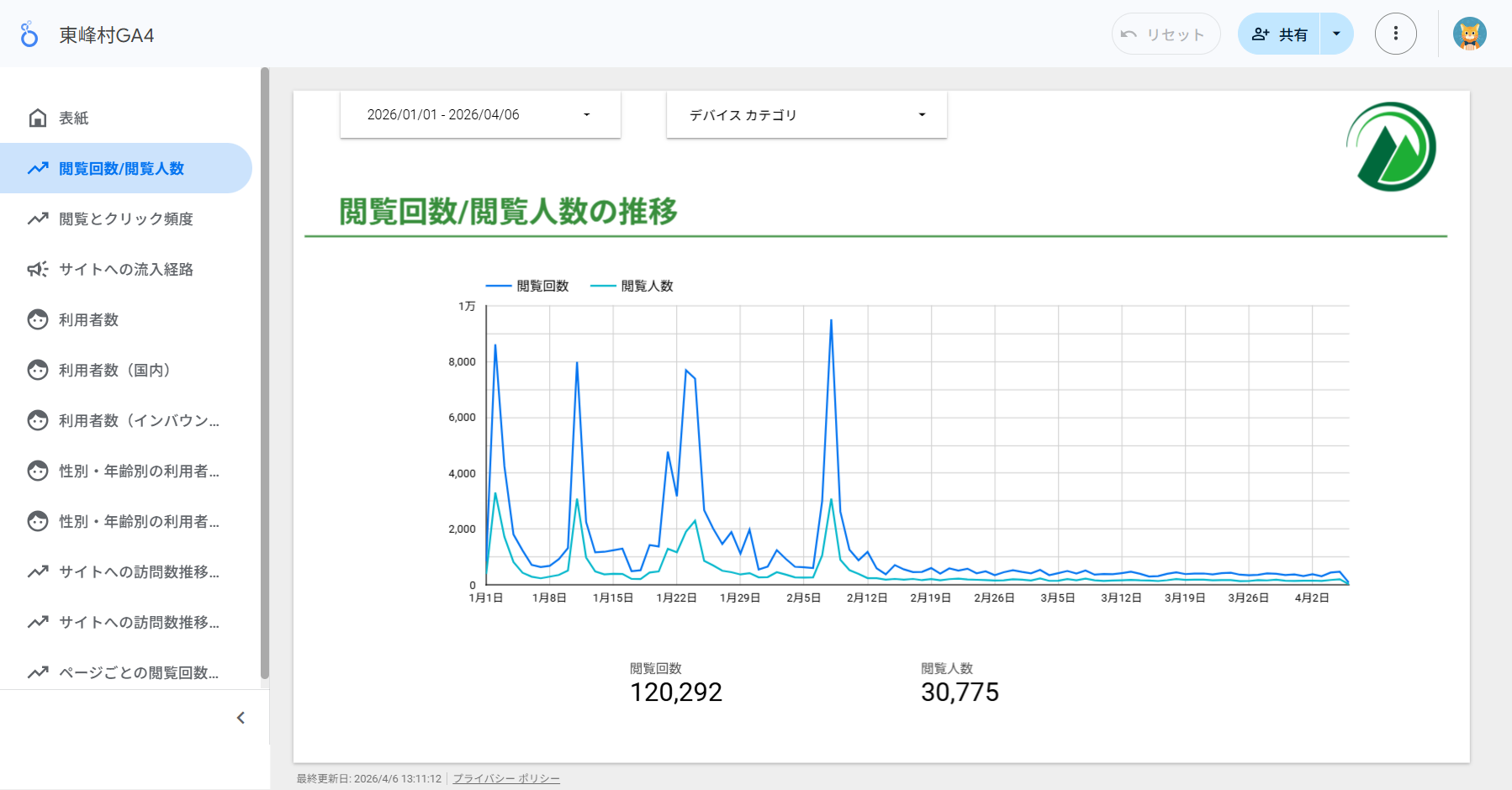Click the trend icon for 閲覧とクリック頻度
This screenshot has width=1512, height=790.
(x=37, y=219)
